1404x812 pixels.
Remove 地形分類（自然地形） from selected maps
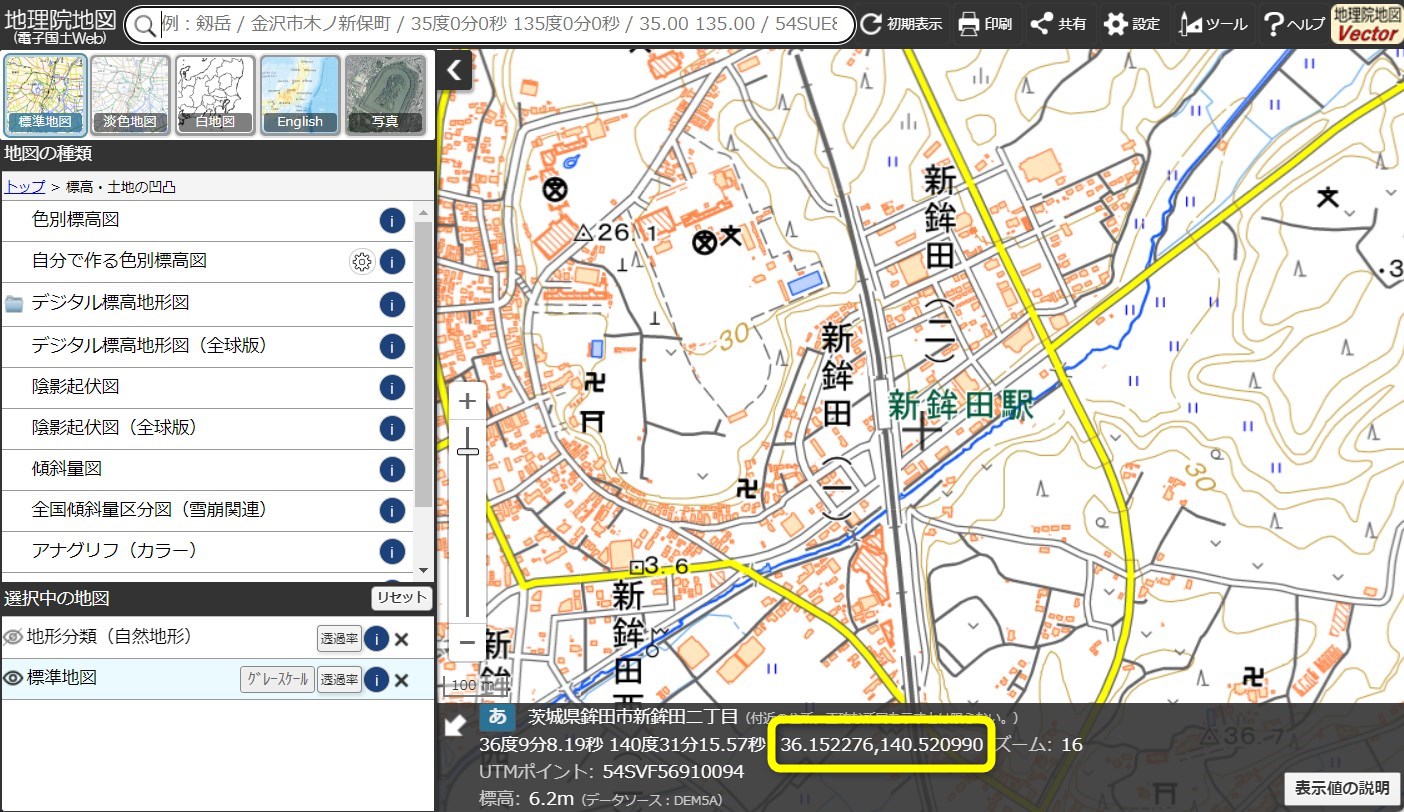click(x=402, y=639)
